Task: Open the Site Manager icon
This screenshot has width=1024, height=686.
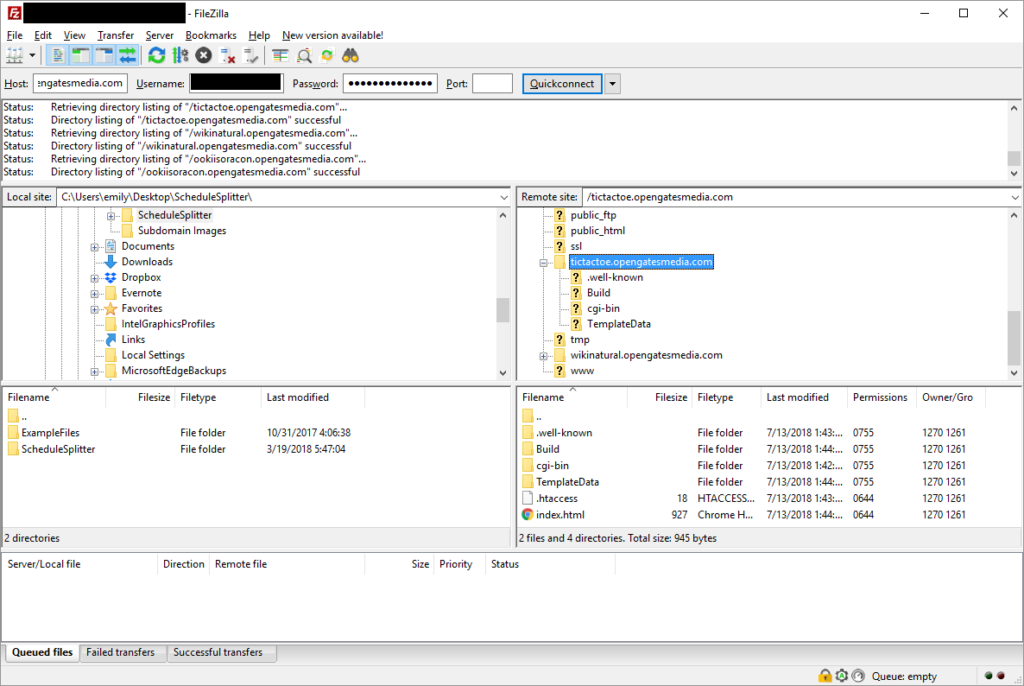Action: coord(14,56)
